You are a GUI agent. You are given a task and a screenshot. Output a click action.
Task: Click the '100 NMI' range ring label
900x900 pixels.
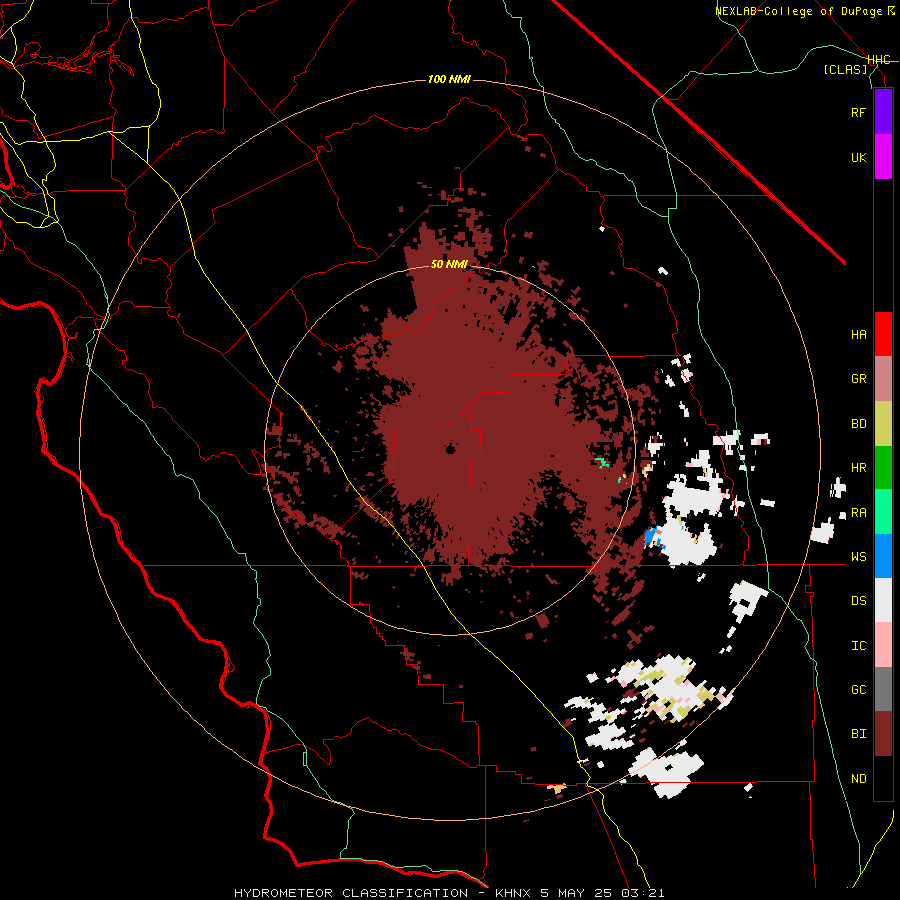[449, 79]
